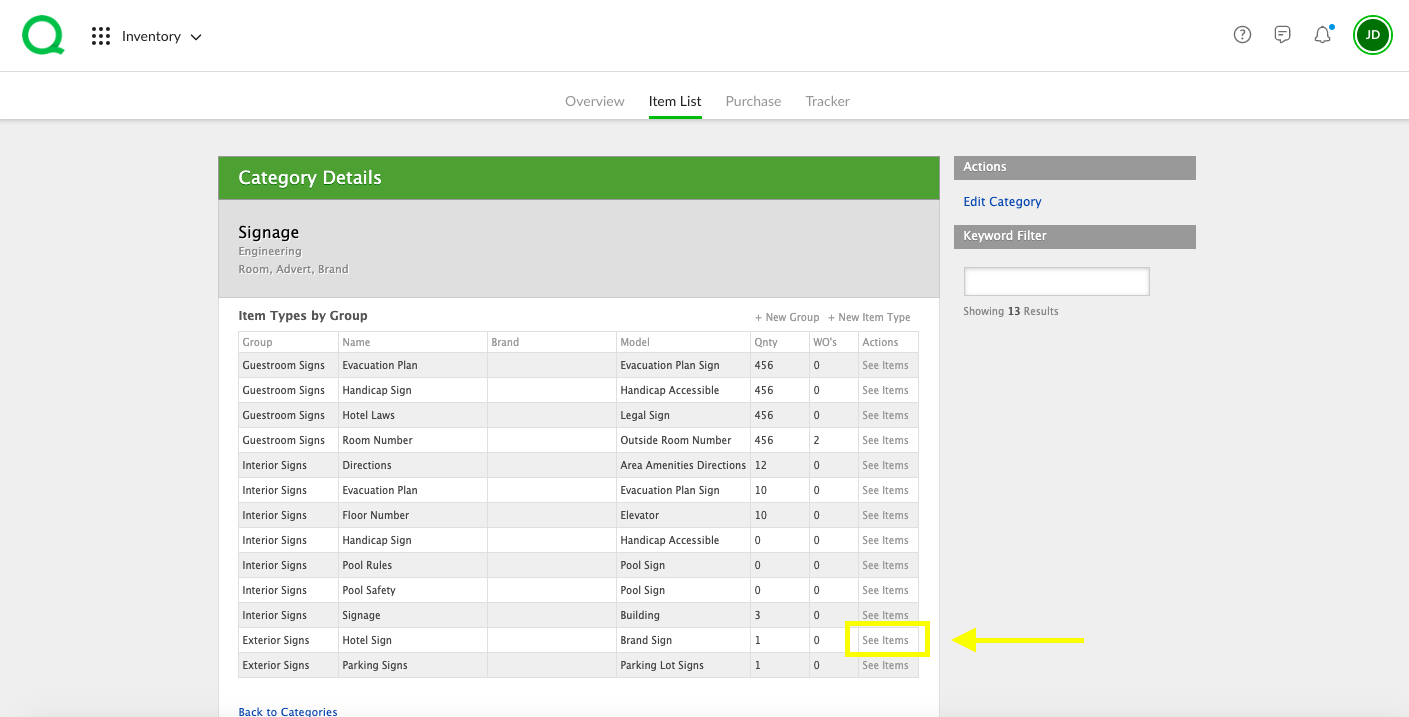Click + New Item Type
The image size is (1409, 717).
tap(869, 317)
